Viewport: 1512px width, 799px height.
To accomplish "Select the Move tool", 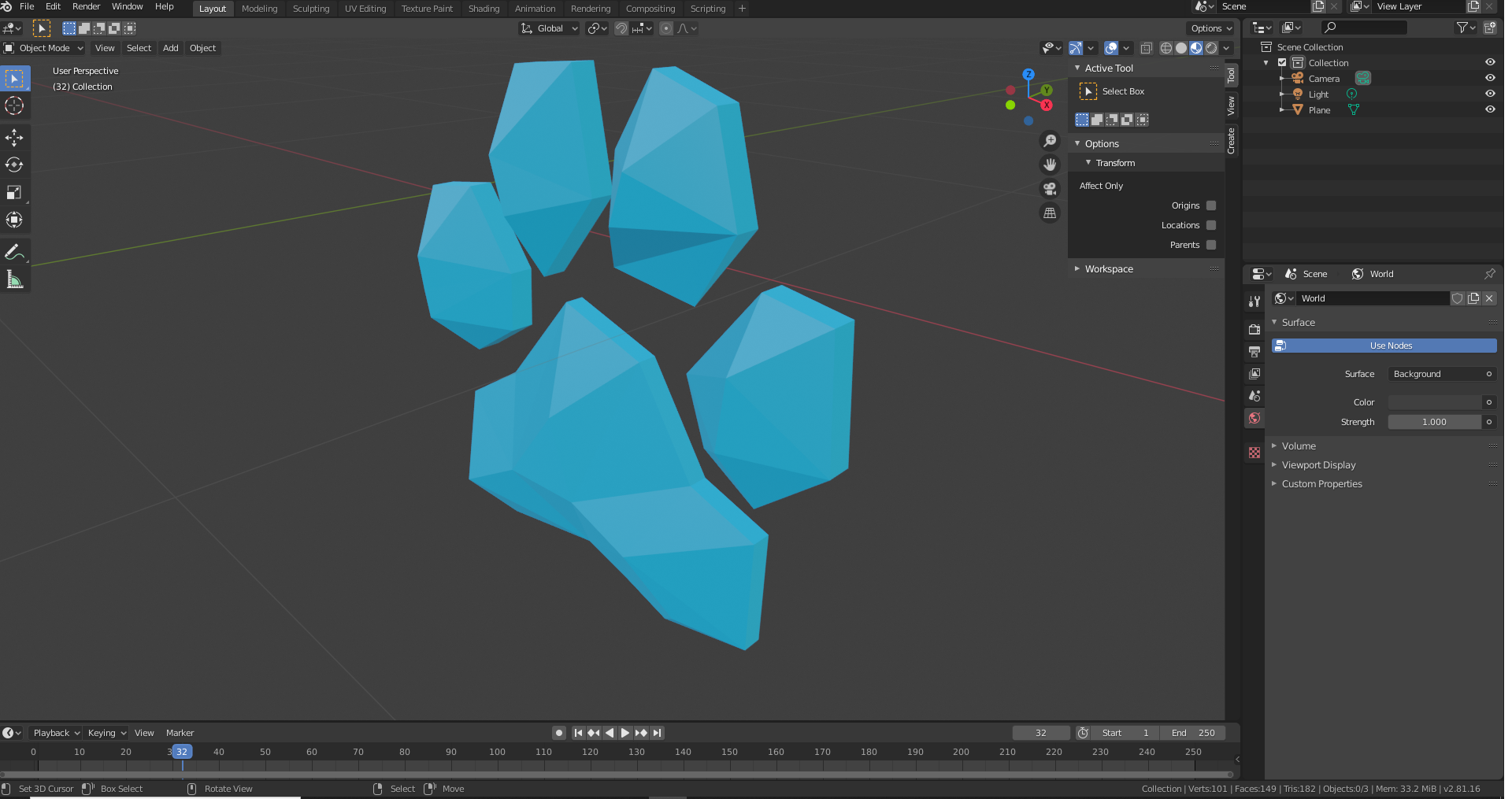I will tap(14, 137).
